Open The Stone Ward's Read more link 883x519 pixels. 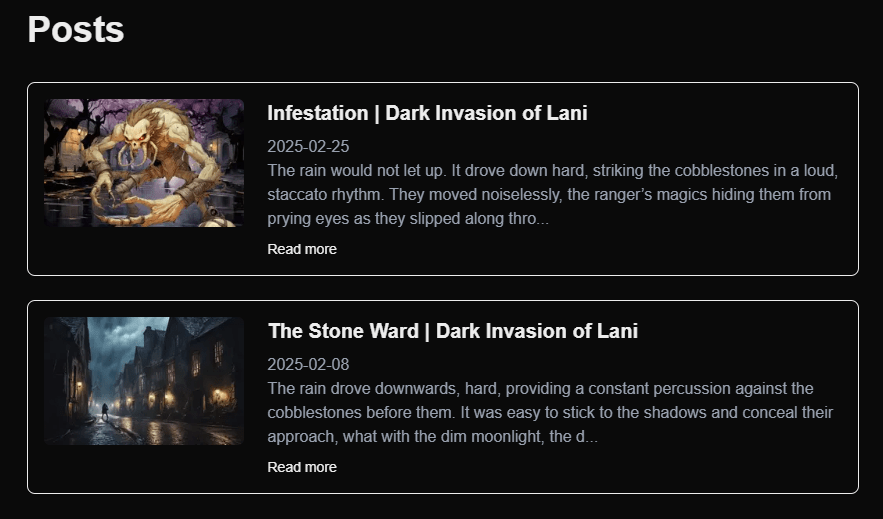click(x=302, y=467)
